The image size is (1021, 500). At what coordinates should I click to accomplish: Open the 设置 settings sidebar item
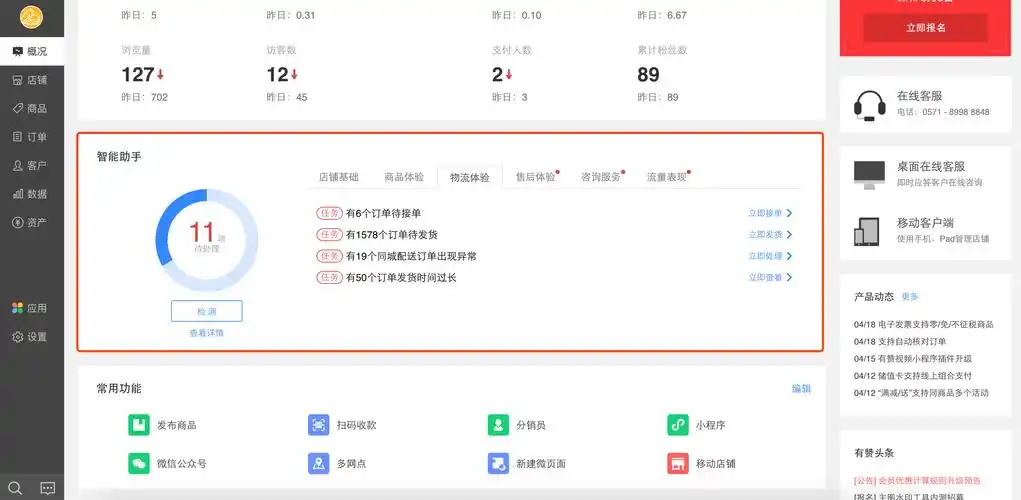(32, 337)
